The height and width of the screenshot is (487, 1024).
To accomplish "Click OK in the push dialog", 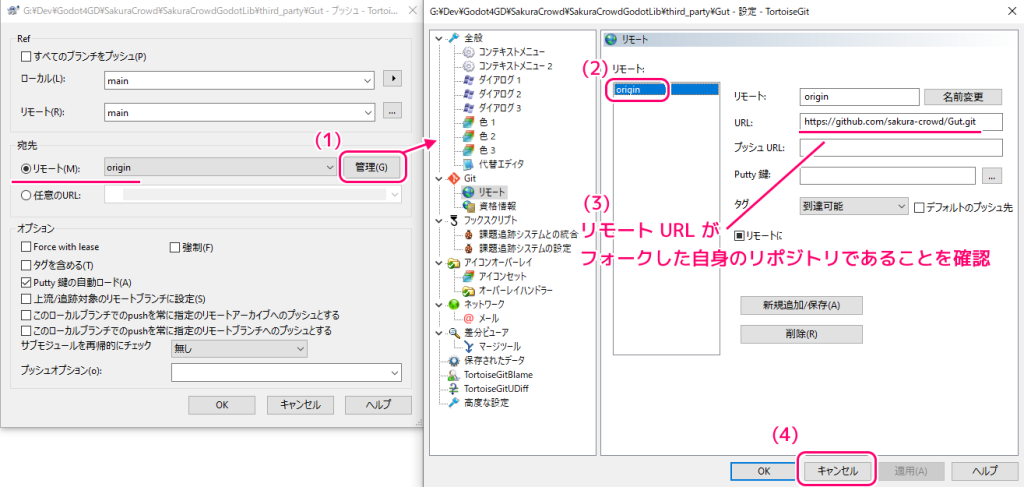I will coord(221,405).
